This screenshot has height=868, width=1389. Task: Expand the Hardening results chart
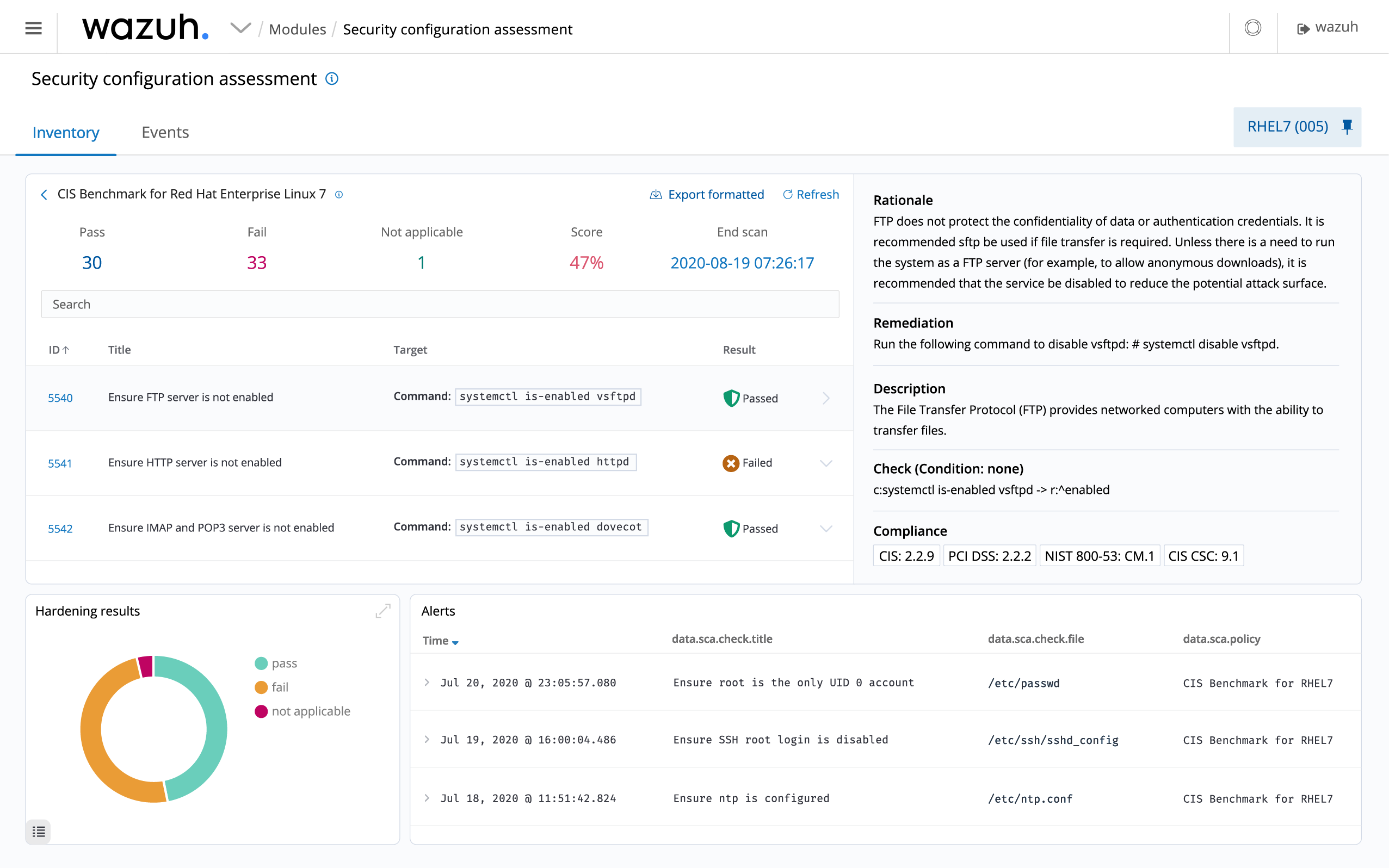pyautogui.click(x=383, y=611)
